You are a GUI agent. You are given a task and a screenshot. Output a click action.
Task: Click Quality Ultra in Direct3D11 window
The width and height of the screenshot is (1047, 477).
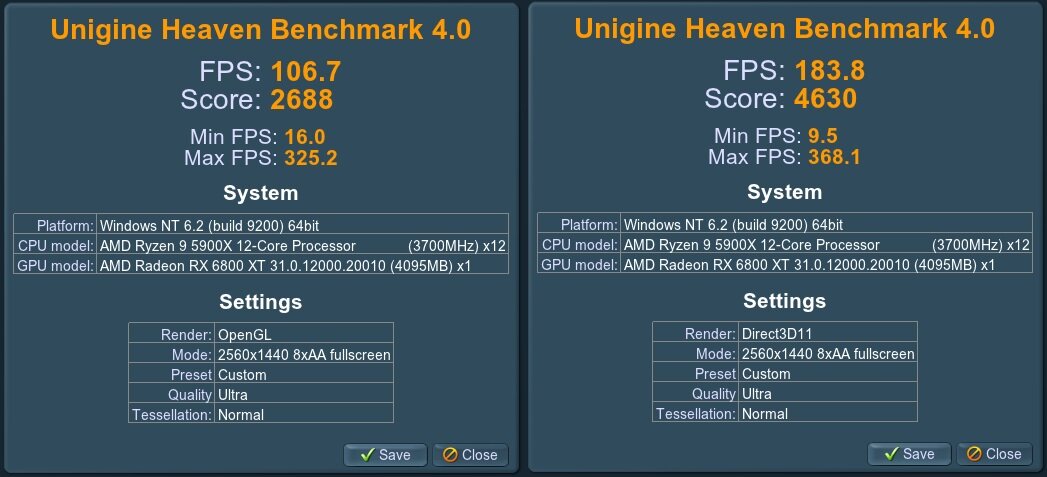coord(828,393)
